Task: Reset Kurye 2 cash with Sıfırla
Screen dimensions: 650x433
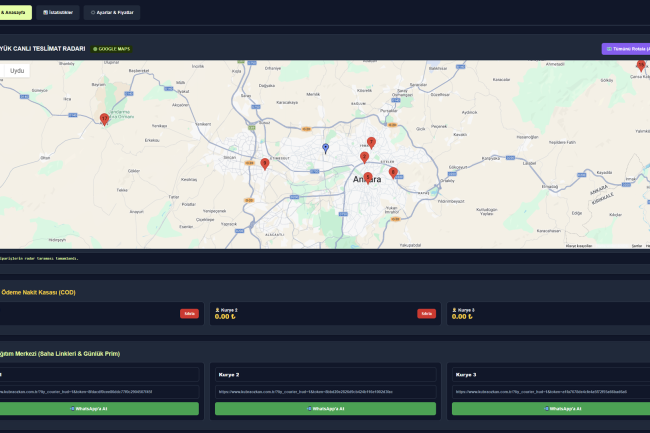Action: 427,314
